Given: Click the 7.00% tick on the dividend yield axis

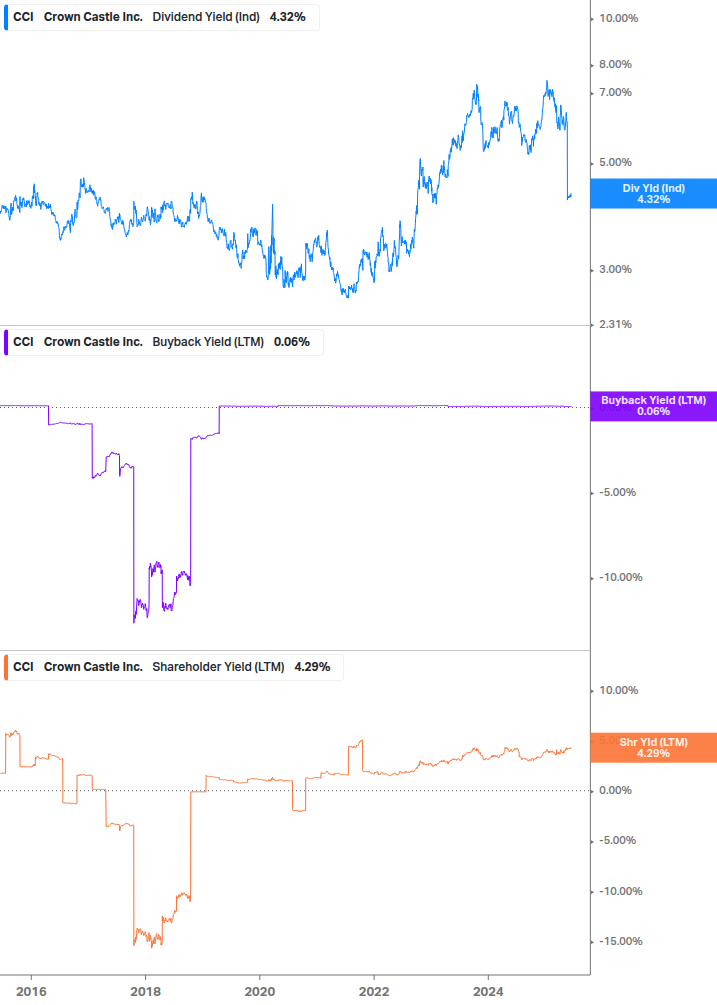Looking at the screenshot, I should point(615,93).
